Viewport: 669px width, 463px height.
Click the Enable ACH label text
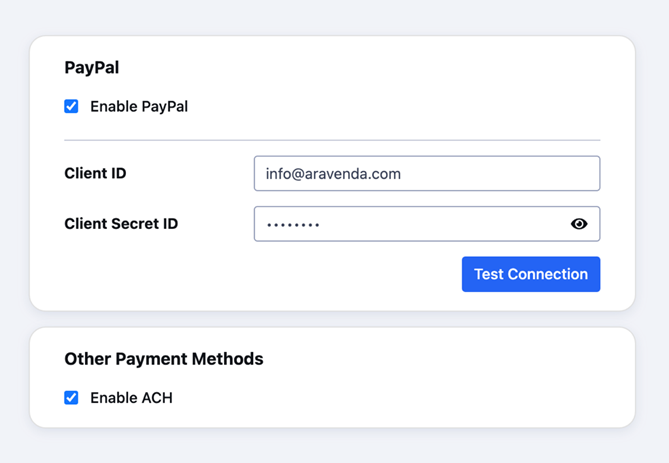pos(131,398)
